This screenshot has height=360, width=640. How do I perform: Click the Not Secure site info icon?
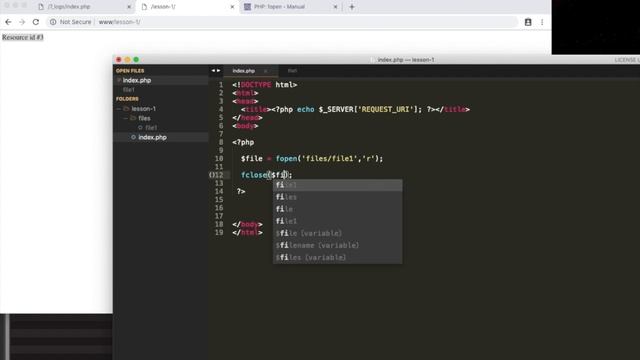pos(53,22)
